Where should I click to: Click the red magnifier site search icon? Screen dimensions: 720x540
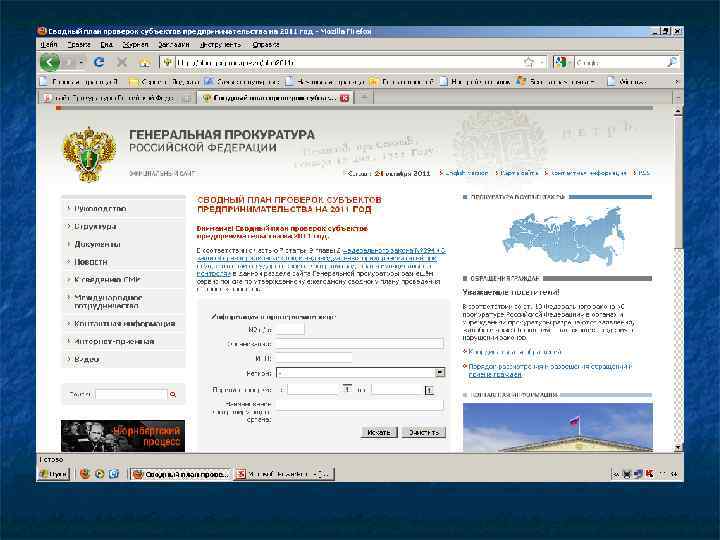pyautogui.click(x=173, y=394)
